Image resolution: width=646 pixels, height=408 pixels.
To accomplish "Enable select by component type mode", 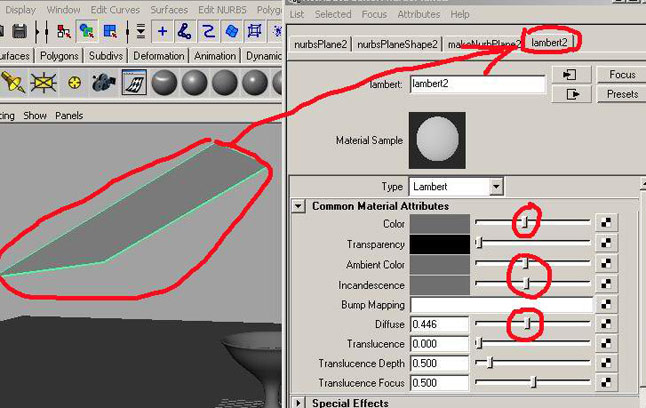I will click(x=110, y=31).
